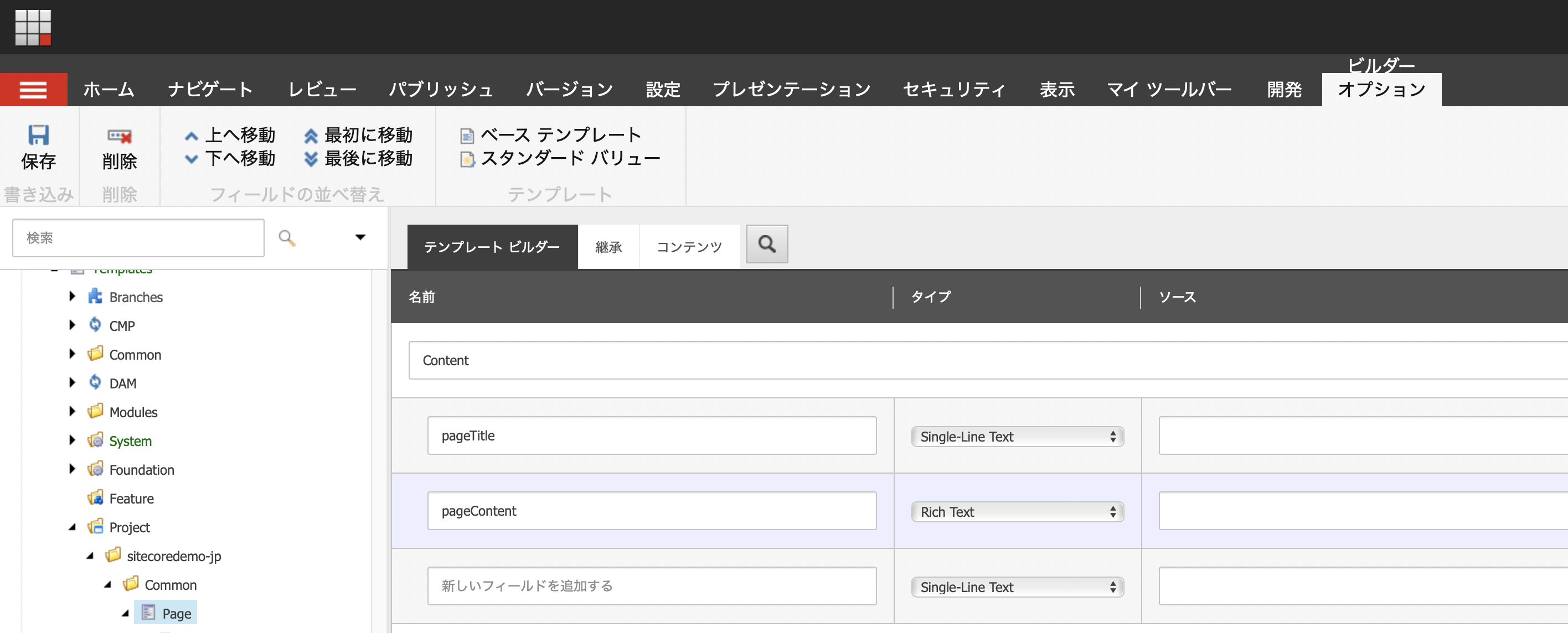1568x633 pixels.
Task: Click the pageTitle source field
Action: (1364, 435)
